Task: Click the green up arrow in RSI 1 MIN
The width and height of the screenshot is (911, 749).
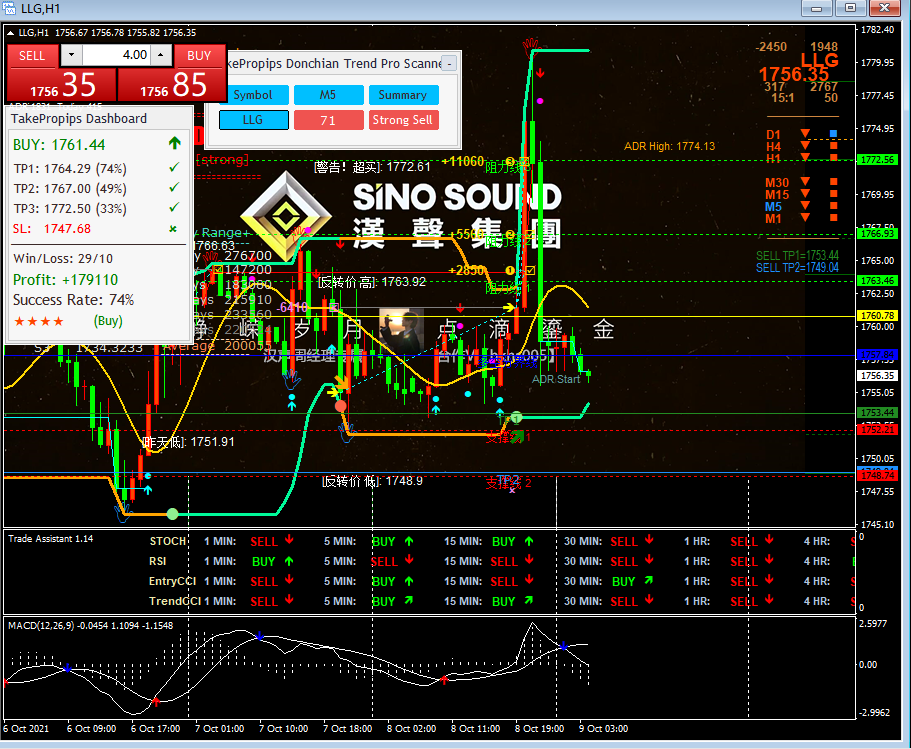Action: (x=289, y=561)
